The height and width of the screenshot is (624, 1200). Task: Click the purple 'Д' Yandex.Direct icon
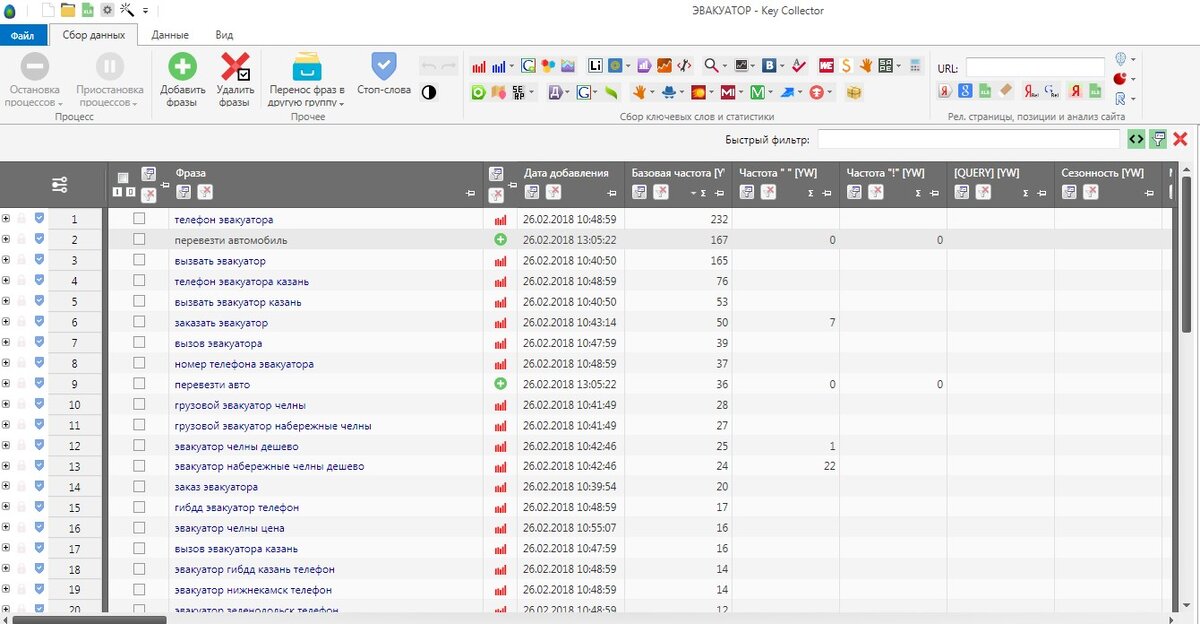[x=555, y=92]
